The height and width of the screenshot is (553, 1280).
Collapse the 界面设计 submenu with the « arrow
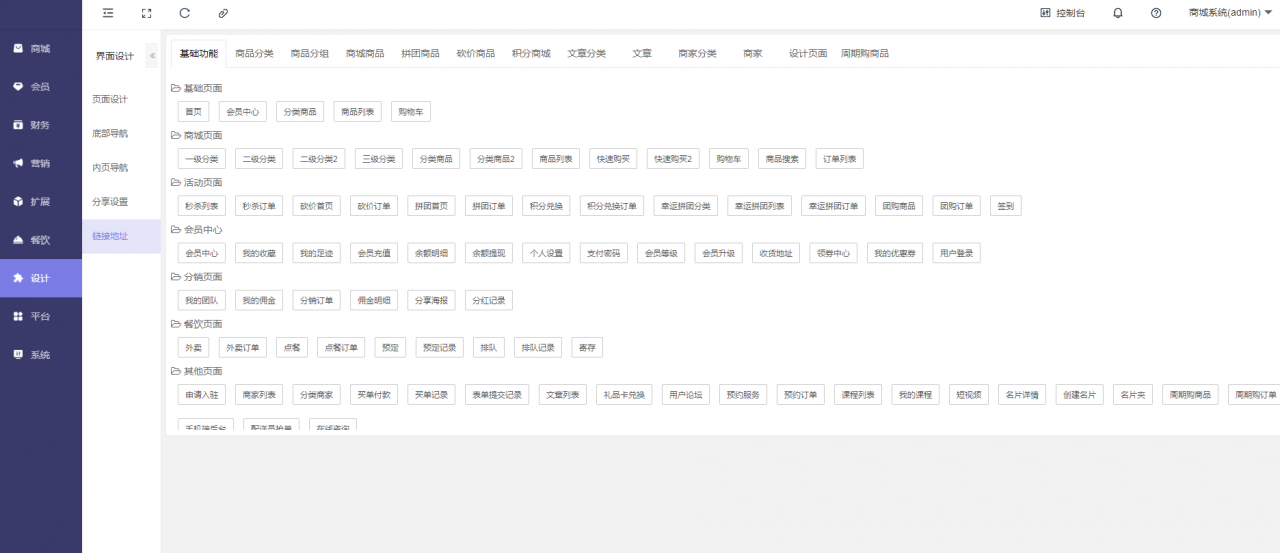[152, 56]
